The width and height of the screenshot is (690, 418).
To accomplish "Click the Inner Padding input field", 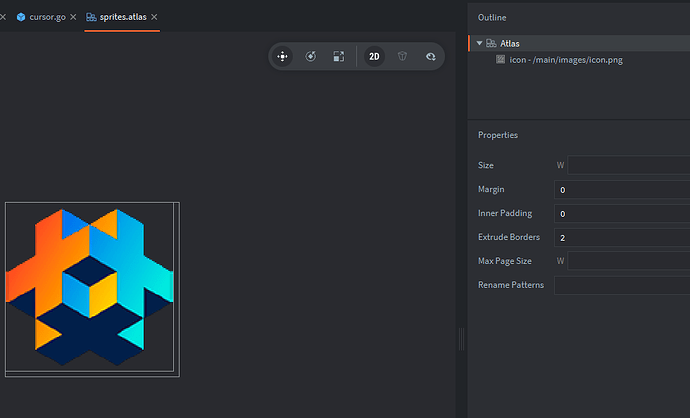I will [x=622, y=214].
